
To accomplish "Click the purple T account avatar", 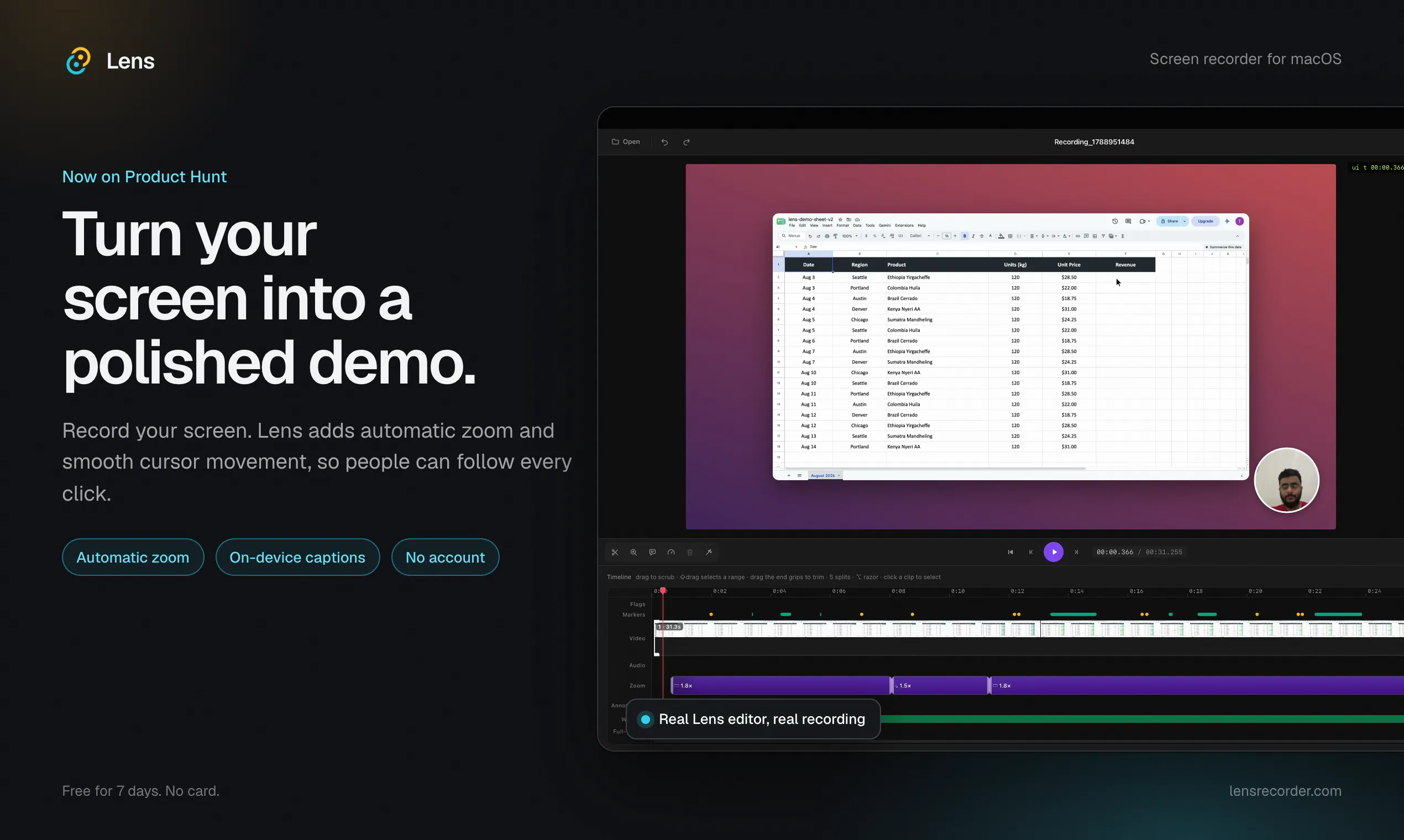I will [x=1239, y=221].
